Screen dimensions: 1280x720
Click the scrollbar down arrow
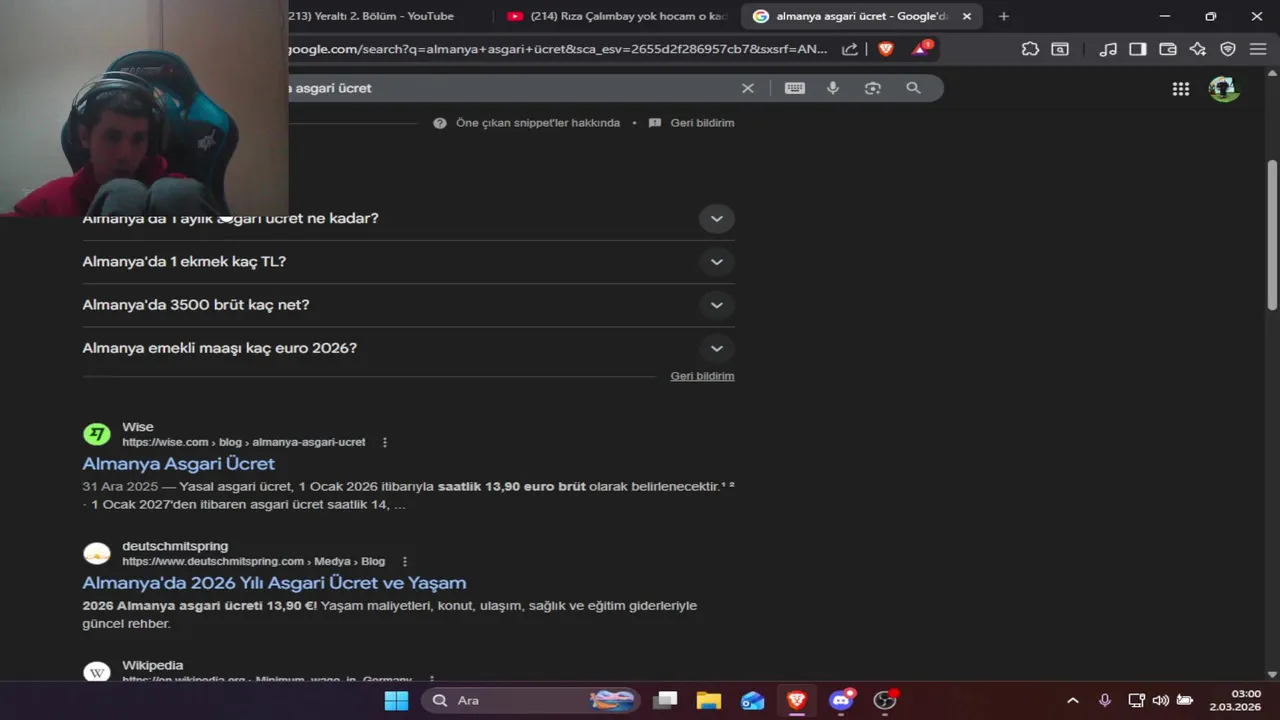[1272, 674]
